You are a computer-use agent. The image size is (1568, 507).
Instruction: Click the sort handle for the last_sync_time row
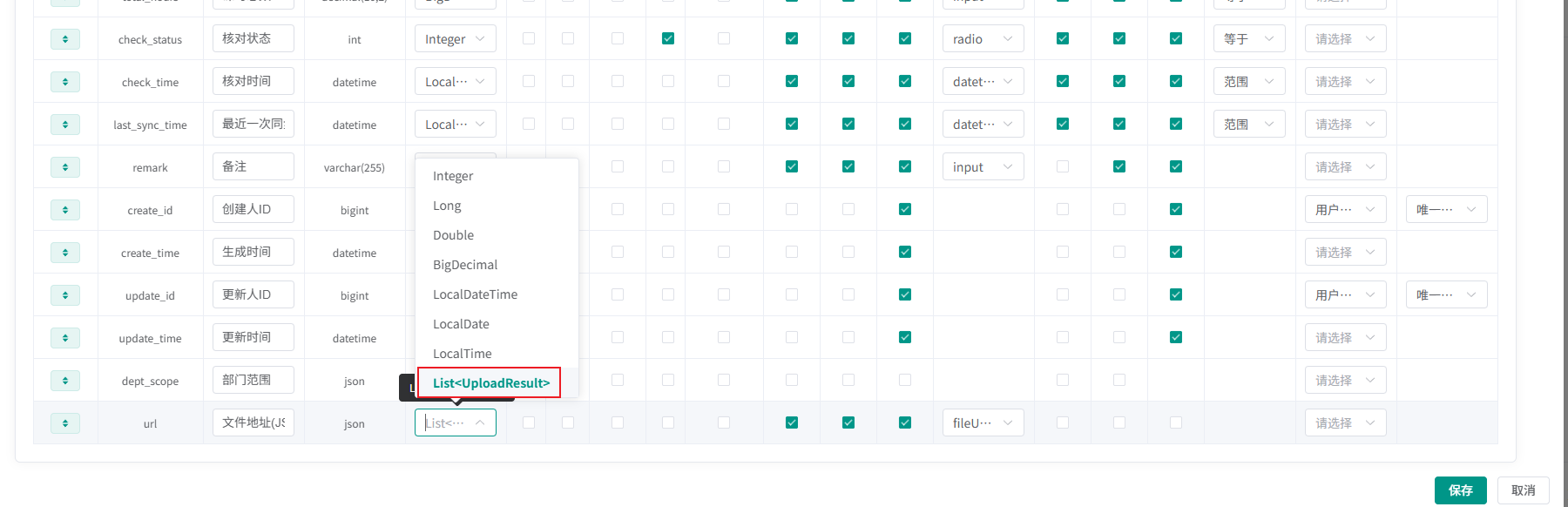(65, 125)
